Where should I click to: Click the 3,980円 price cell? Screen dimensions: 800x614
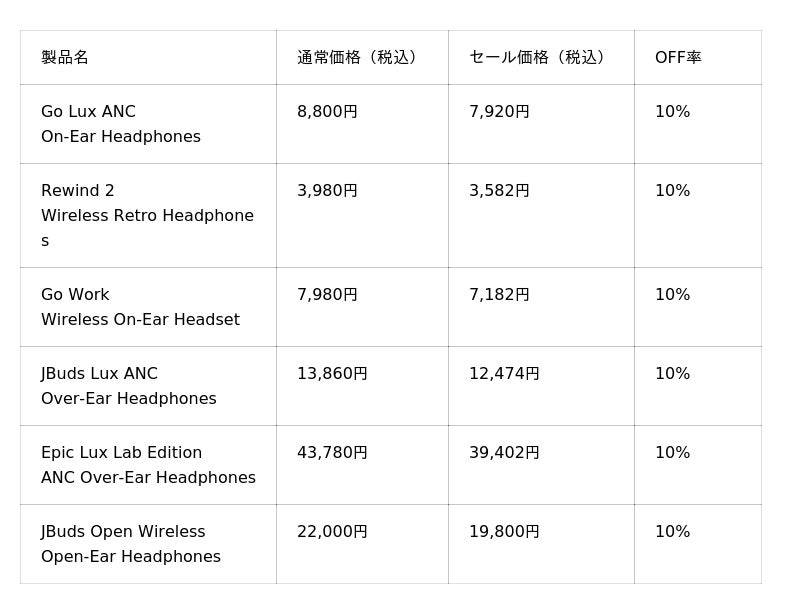(x=362, y=215)
